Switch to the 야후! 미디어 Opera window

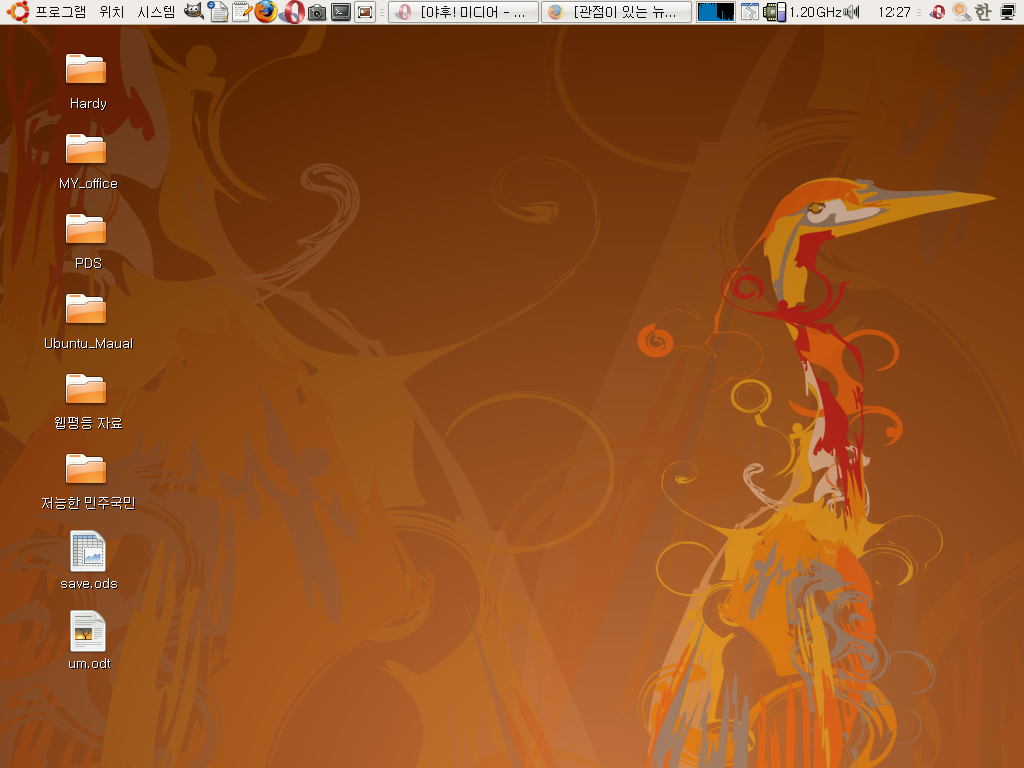click(464, 12)
